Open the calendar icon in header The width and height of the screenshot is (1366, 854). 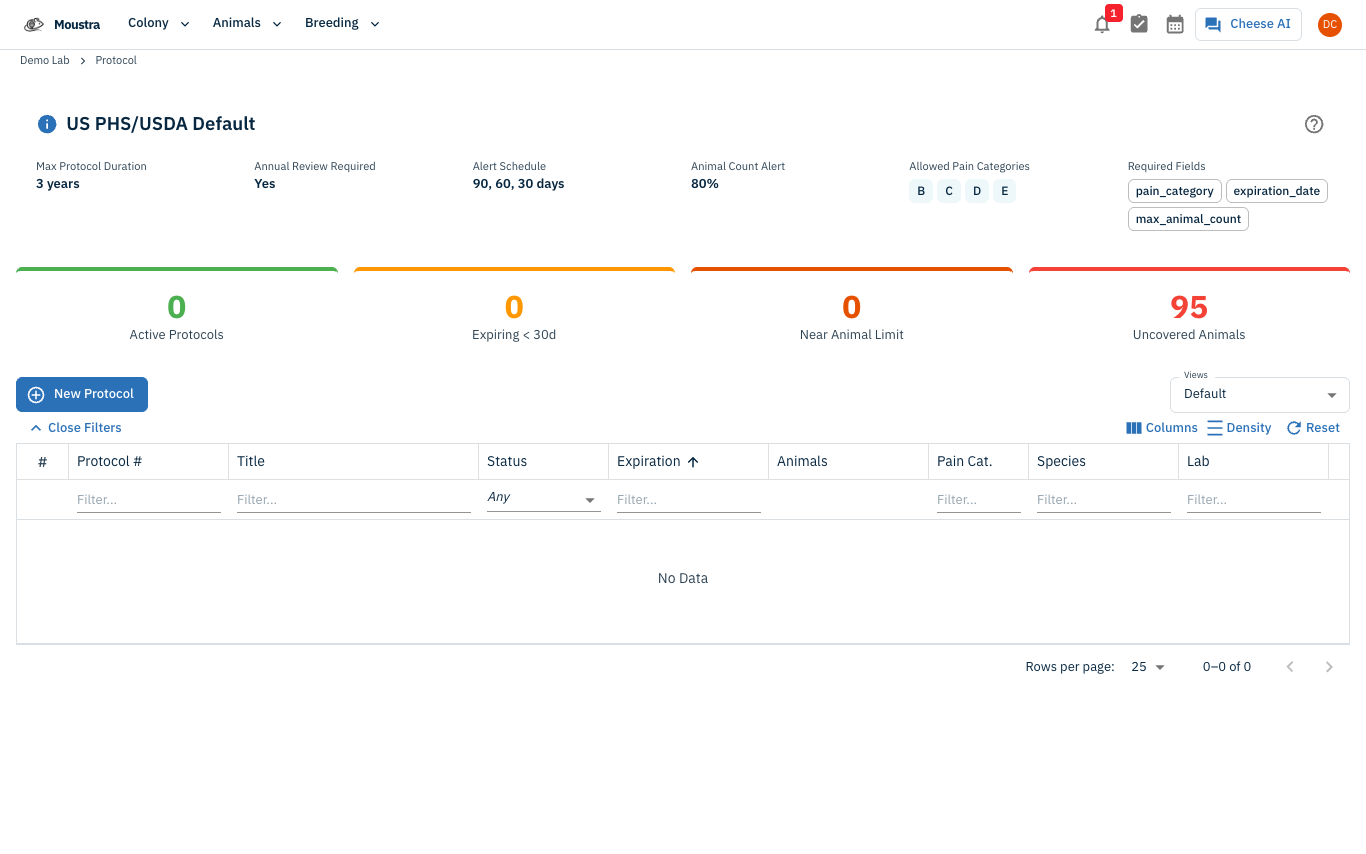1175,24
